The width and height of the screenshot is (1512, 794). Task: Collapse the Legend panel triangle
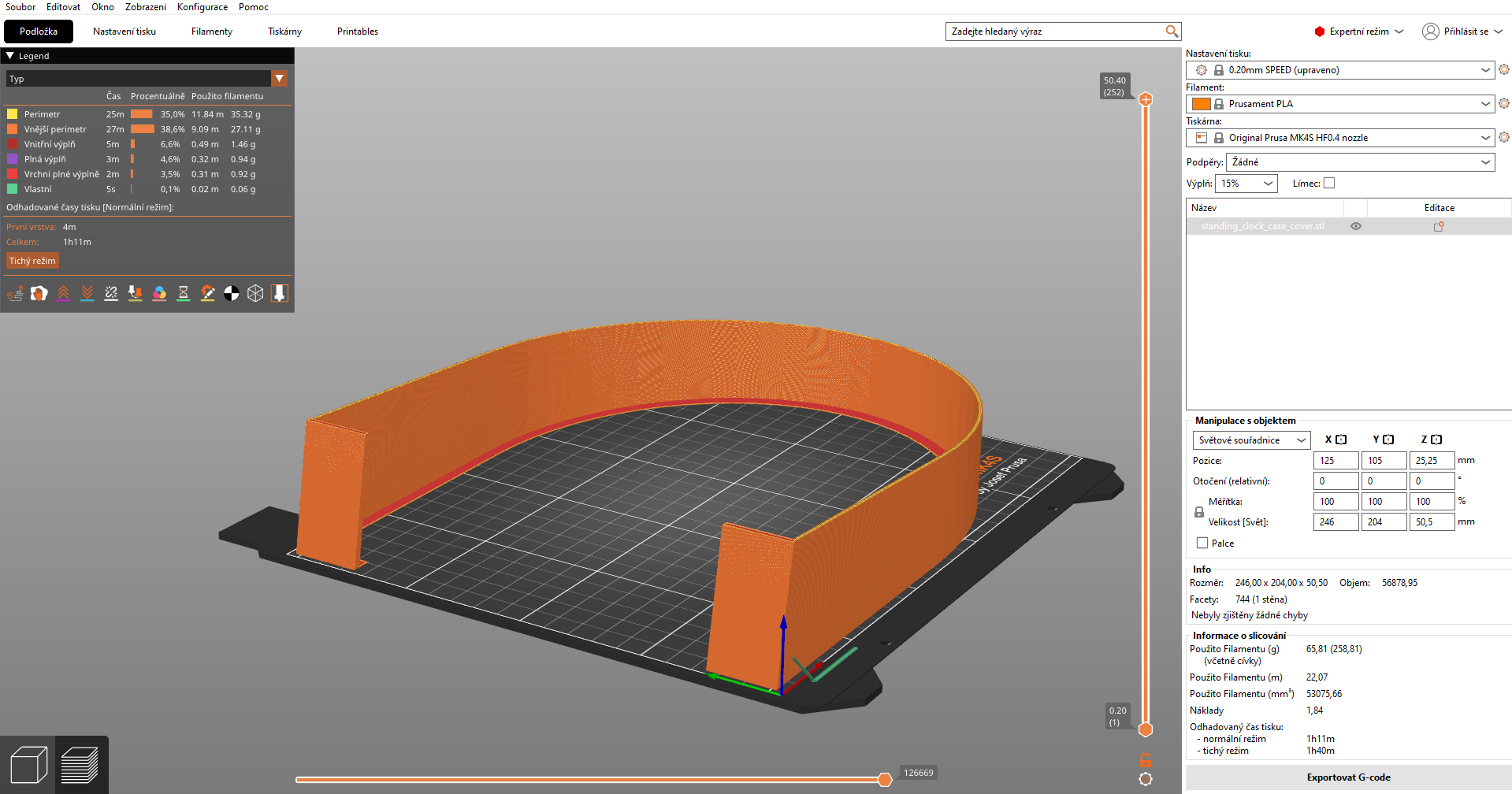click(10, 56)
